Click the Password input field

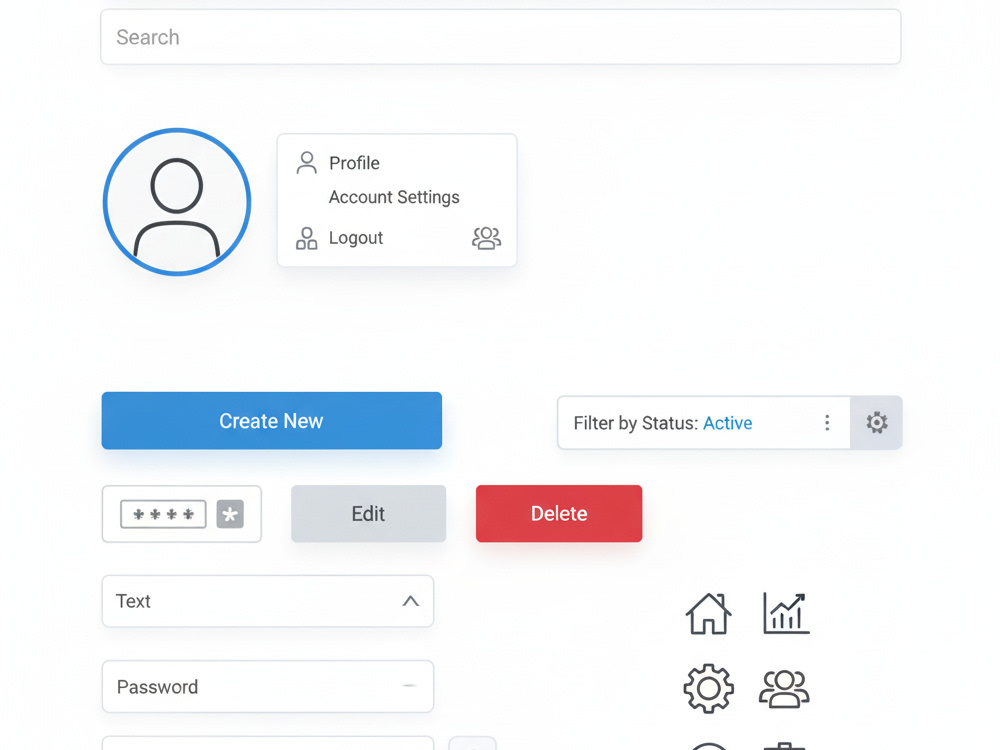coord(268,687)
